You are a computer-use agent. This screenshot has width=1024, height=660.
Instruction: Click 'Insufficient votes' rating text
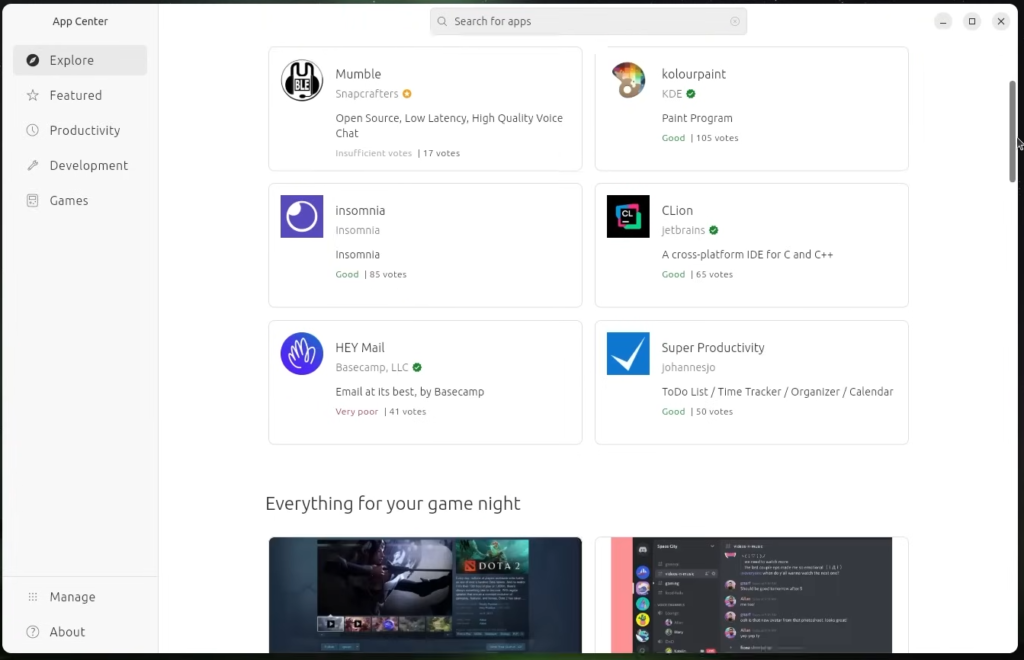coord(374,153)
